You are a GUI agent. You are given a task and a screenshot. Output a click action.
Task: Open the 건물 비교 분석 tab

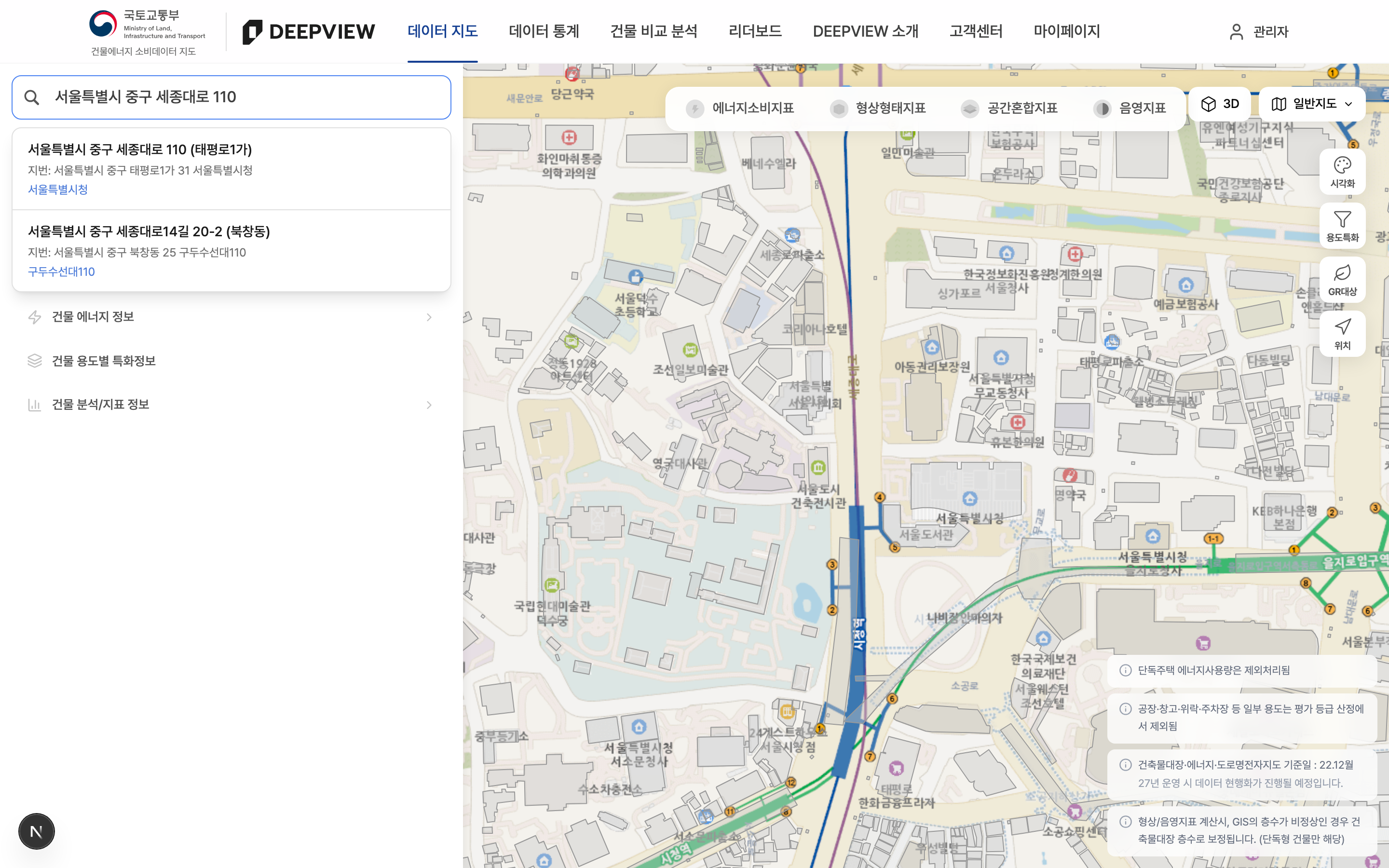(x=654, y=31)
